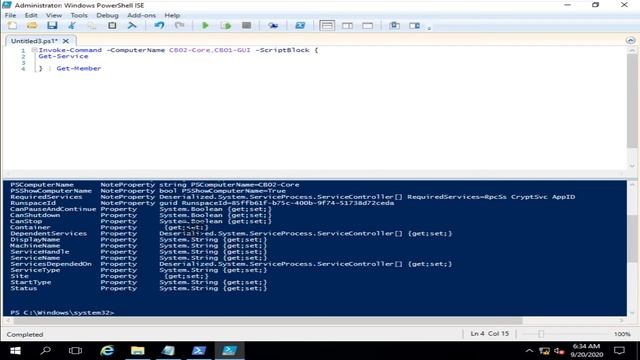This screenshot has height=360, width=640.
Task: Toggle the Show Command Add-on icon
Action: (414, 26)
